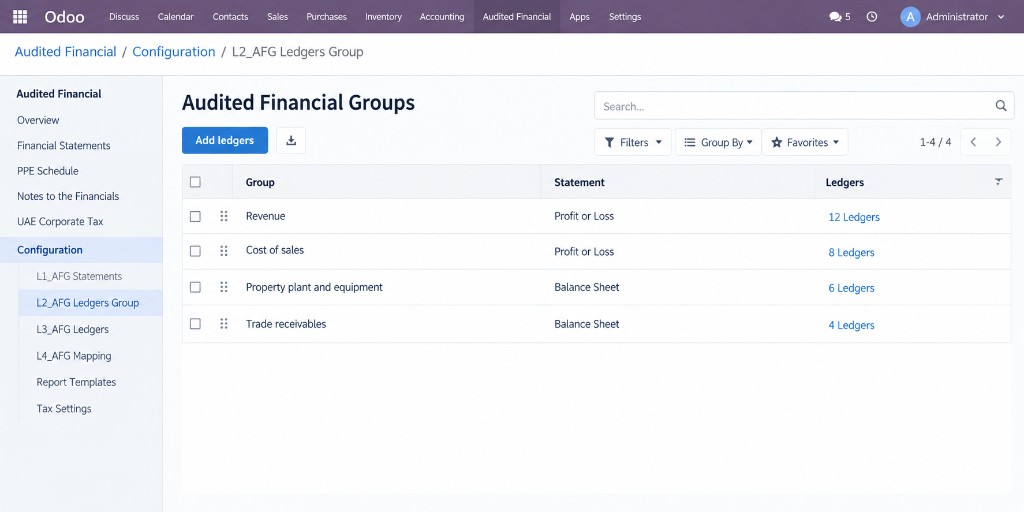Open the 4 Ledgers link

click(x=851, y=325)
